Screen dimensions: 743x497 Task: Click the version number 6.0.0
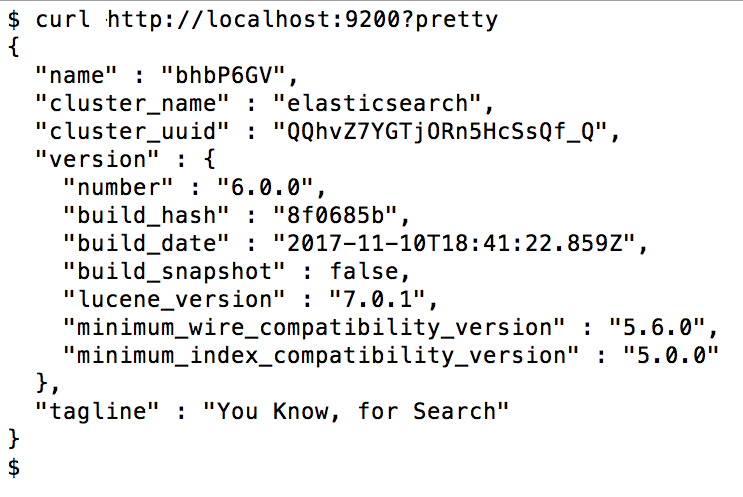pos(265,187)
